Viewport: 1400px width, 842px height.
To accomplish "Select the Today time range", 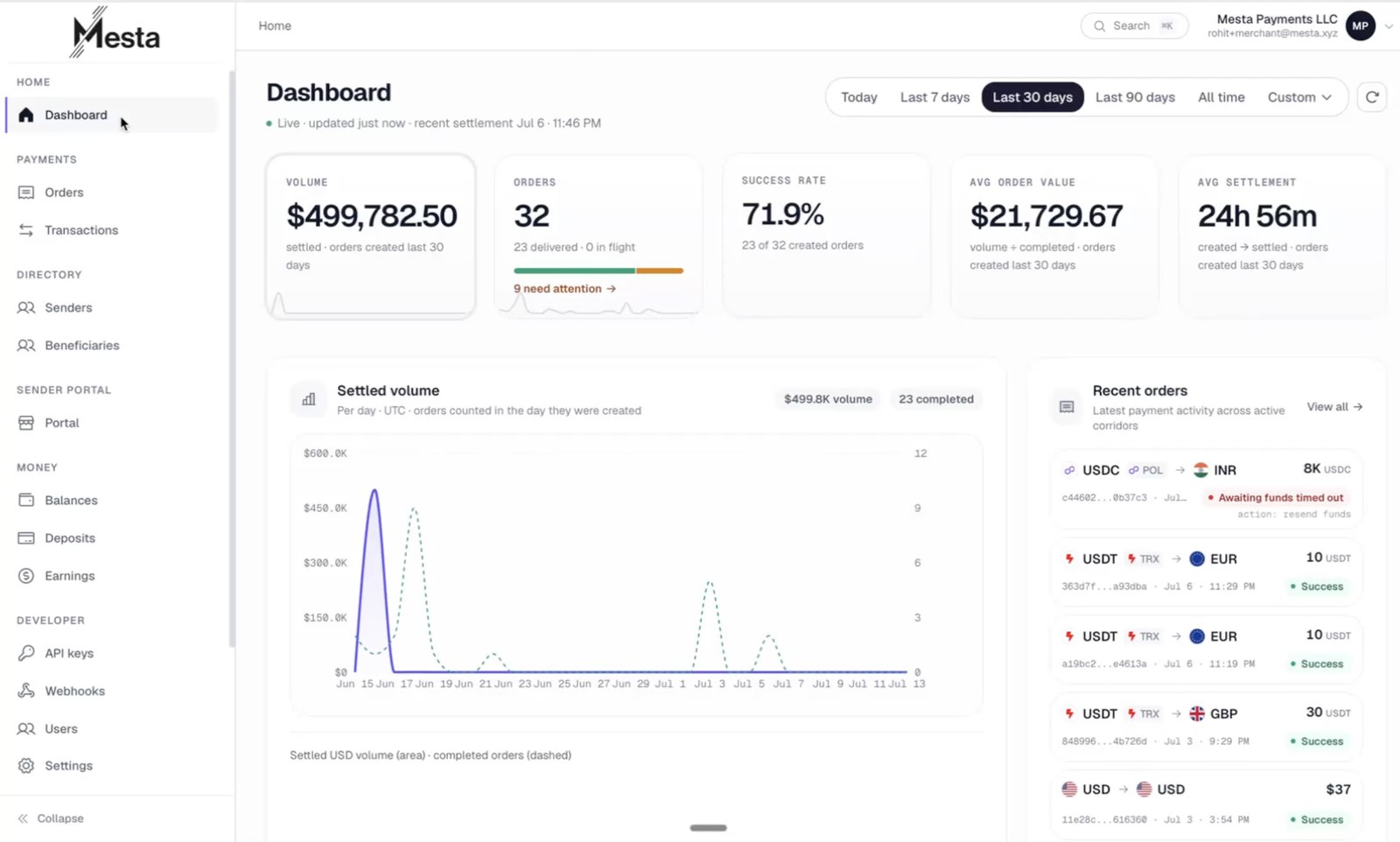I will pos(859,97).
